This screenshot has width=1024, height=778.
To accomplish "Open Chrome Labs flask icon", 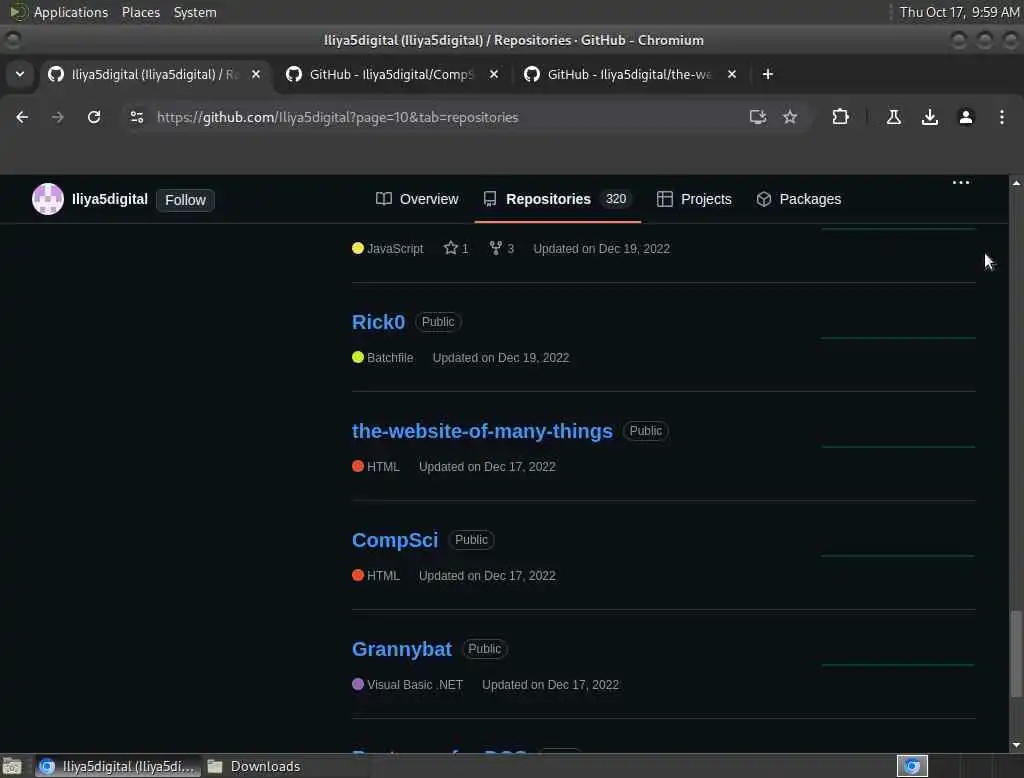I will coord(893,117).
